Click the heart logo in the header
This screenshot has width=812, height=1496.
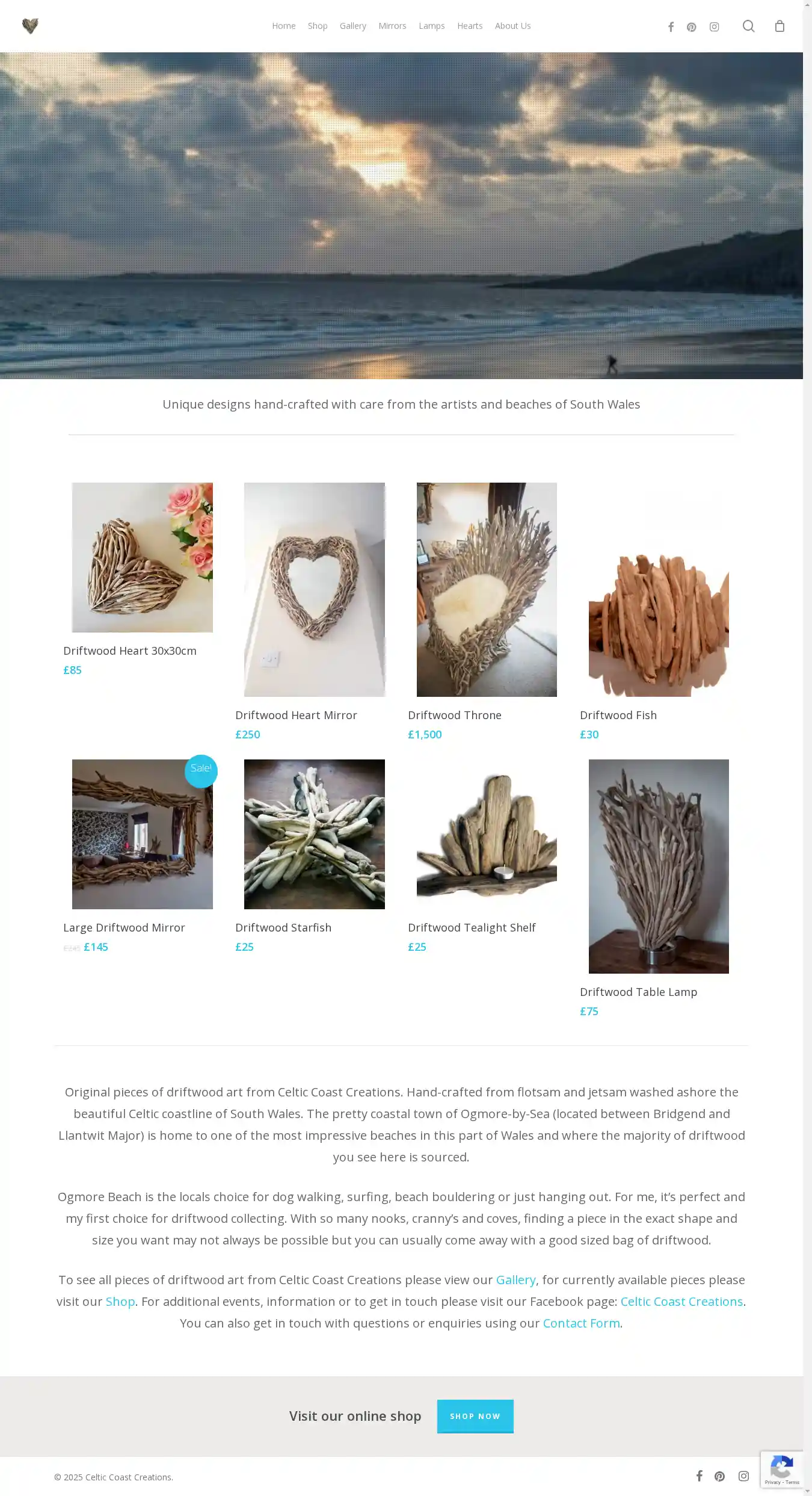[x=30, y=26]
